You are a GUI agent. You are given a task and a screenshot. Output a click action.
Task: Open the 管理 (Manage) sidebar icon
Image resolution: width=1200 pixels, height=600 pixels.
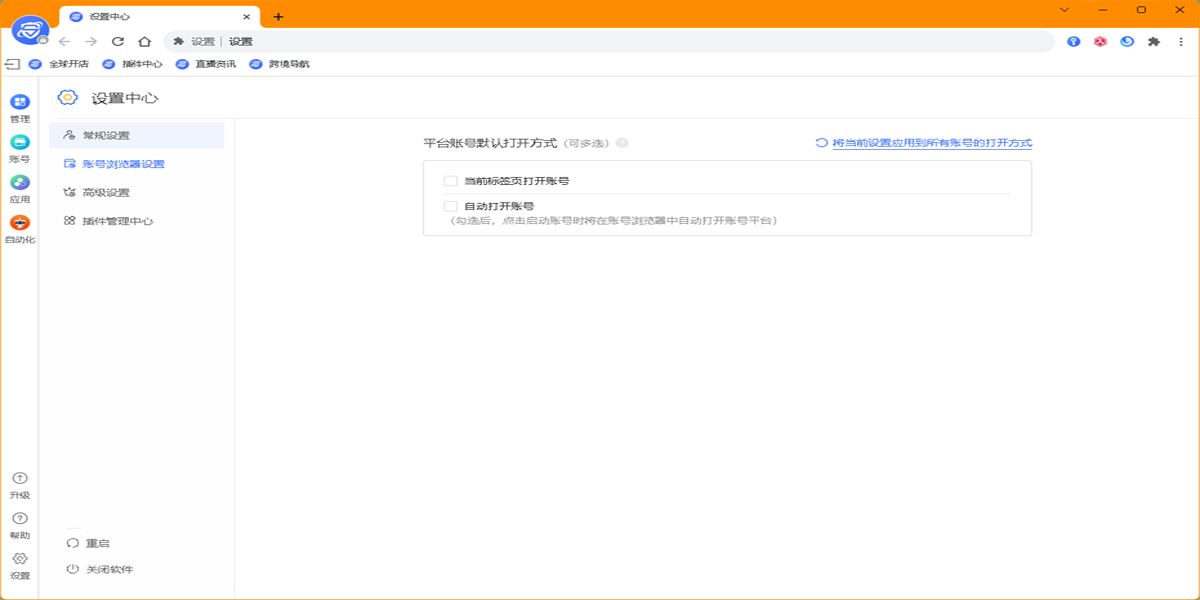(20, 102)
